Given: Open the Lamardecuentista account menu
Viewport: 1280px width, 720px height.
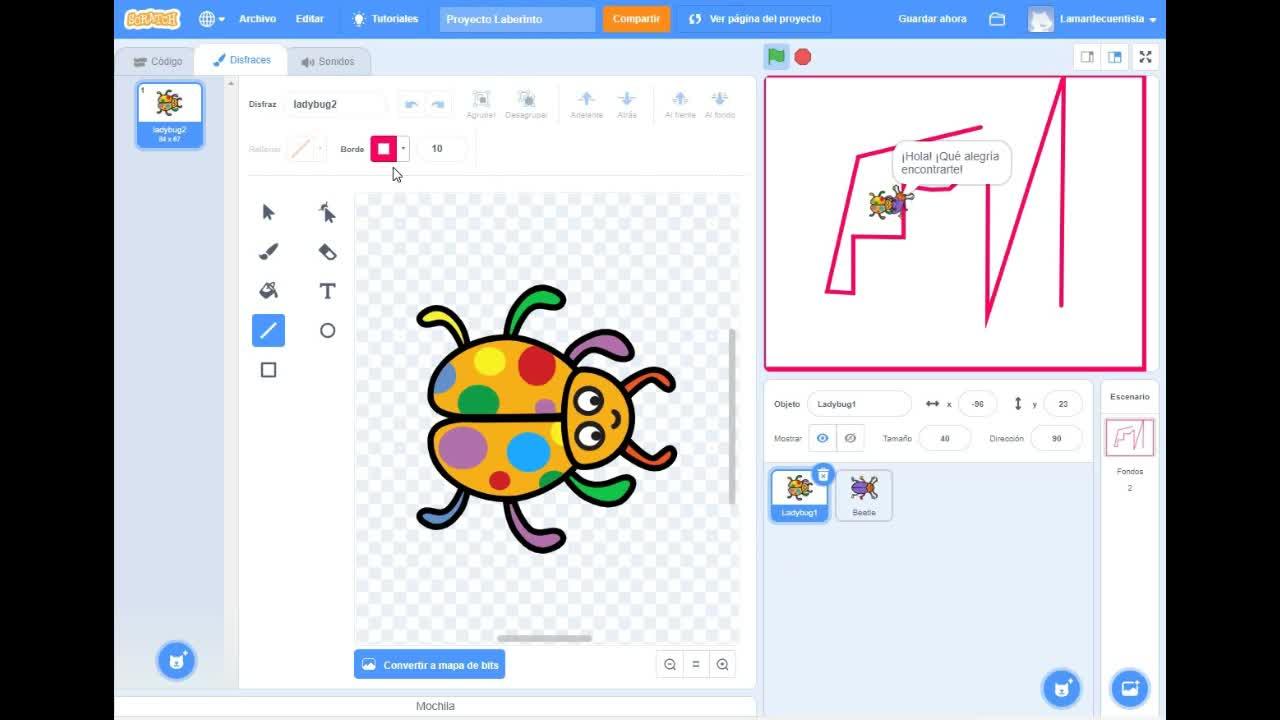Looking at the screenshot, I should 1093,19.
